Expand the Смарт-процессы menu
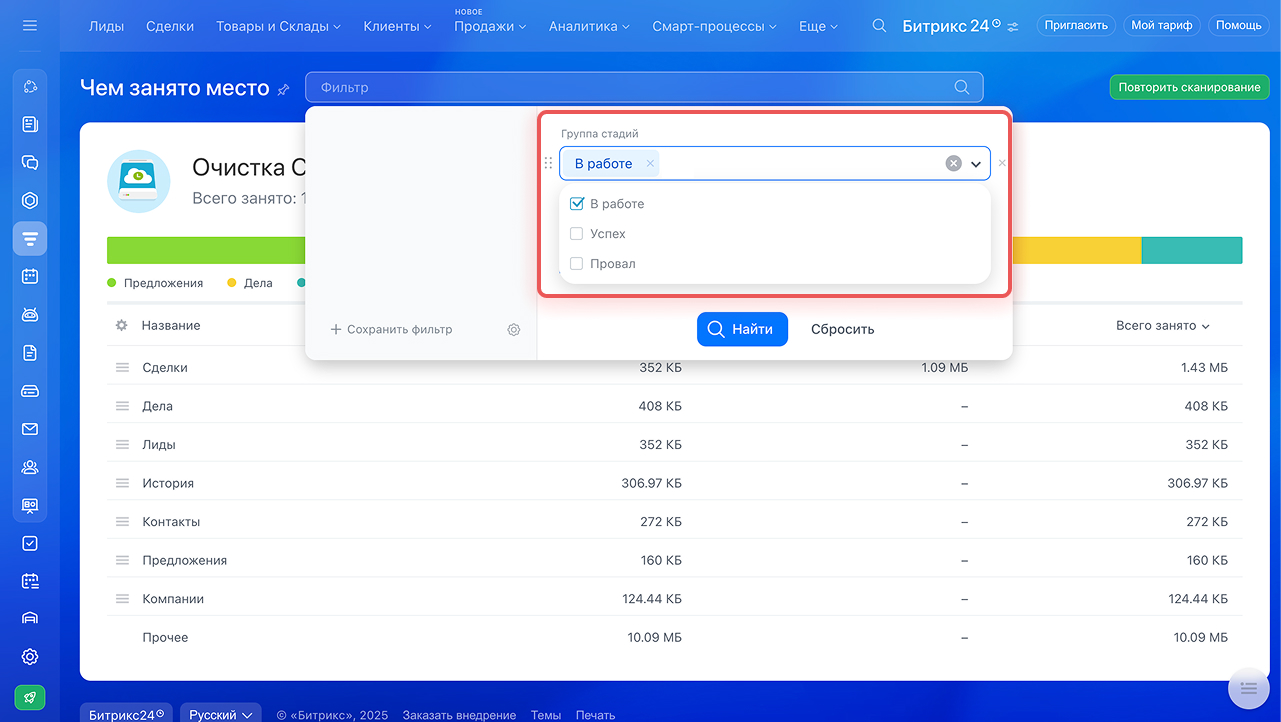The width and height of the screenshot is (1281, 722). (714, 26)
